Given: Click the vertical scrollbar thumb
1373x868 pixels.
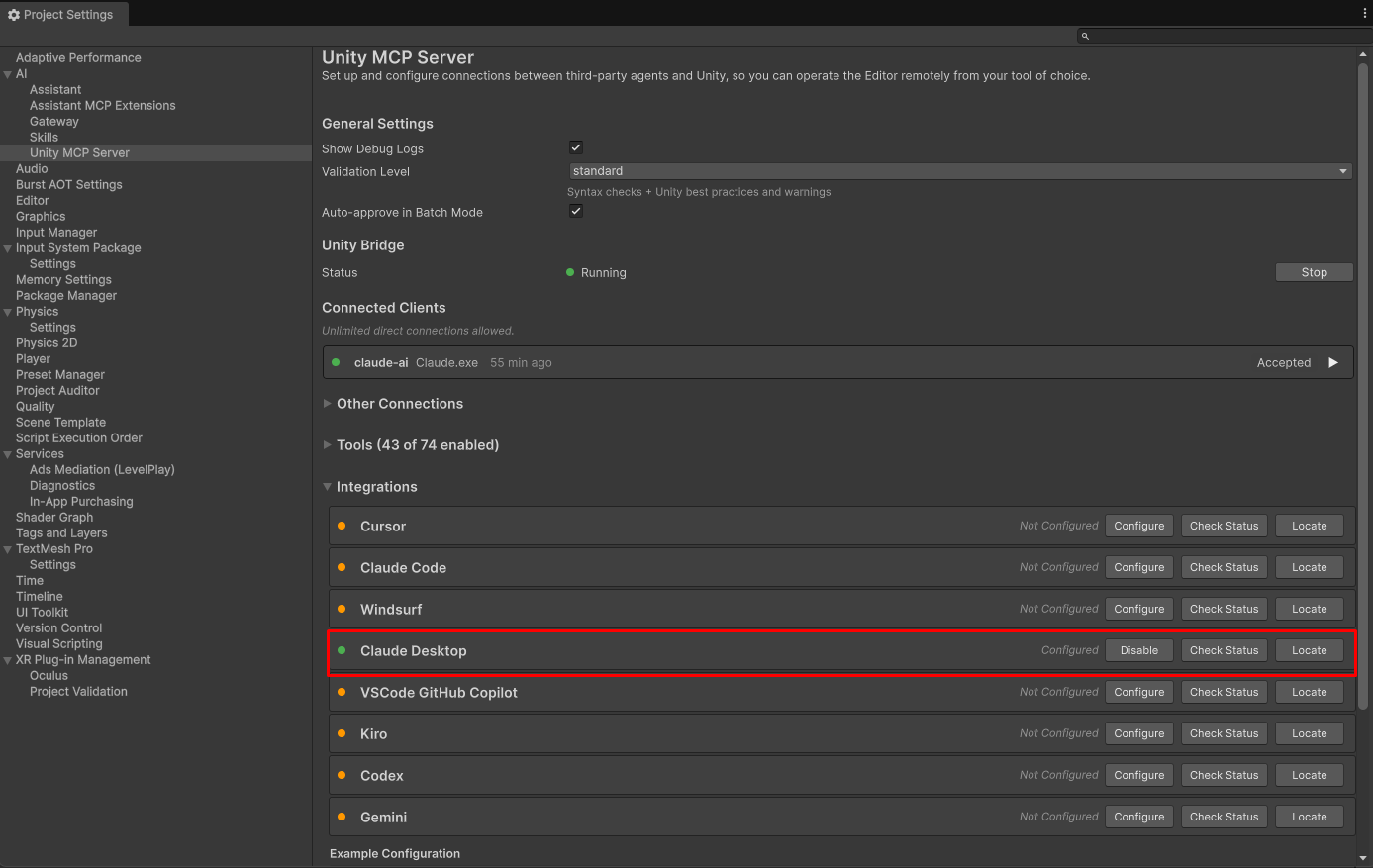Looking at the screenshot, I should coord(1363,386).
